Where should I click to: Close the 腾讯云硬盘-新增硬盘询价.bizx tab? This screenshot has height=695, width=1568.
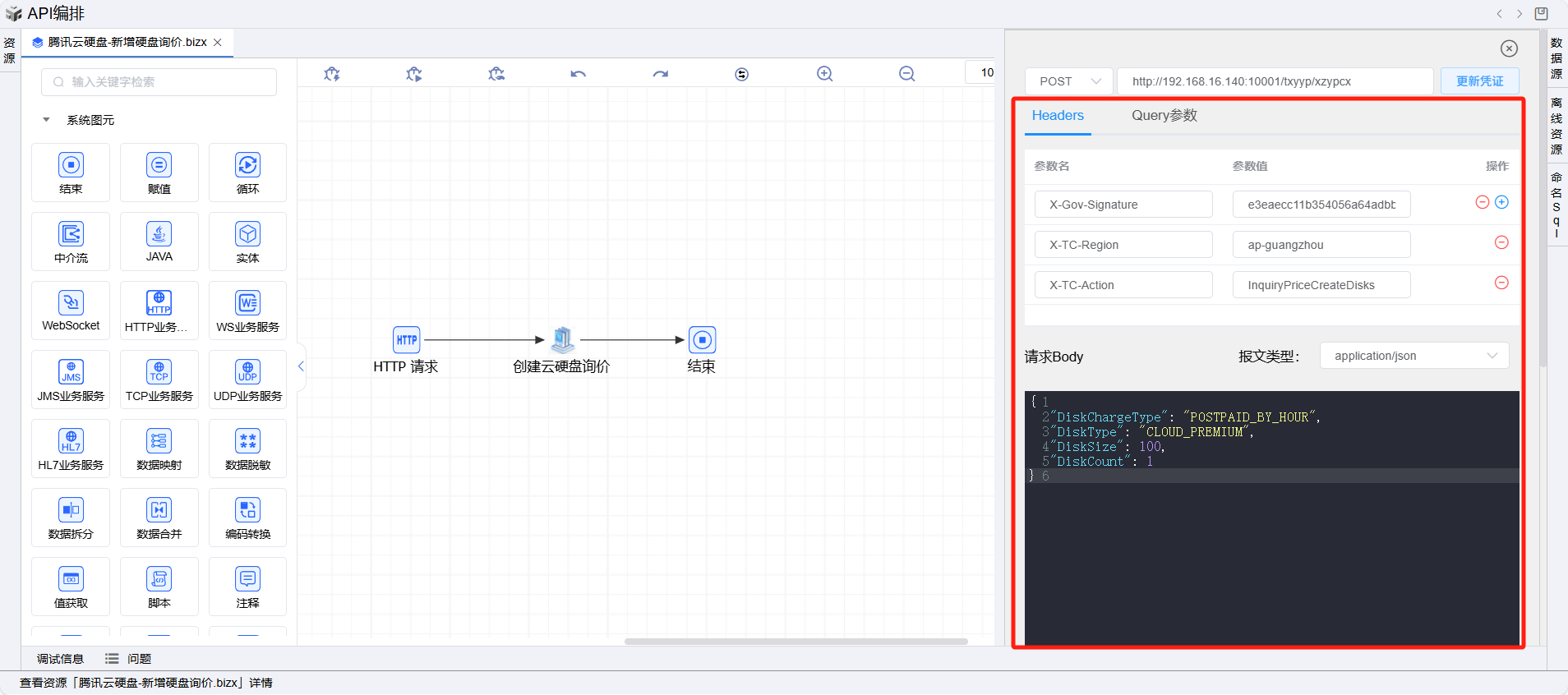218,43
